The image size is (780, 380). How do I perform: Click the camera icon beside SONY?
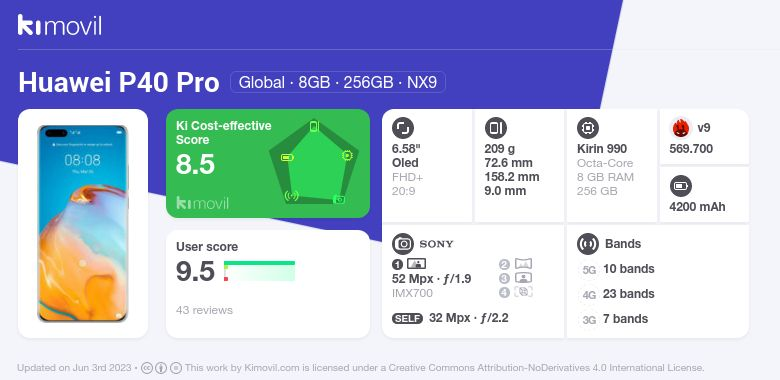tap(403, 244)
